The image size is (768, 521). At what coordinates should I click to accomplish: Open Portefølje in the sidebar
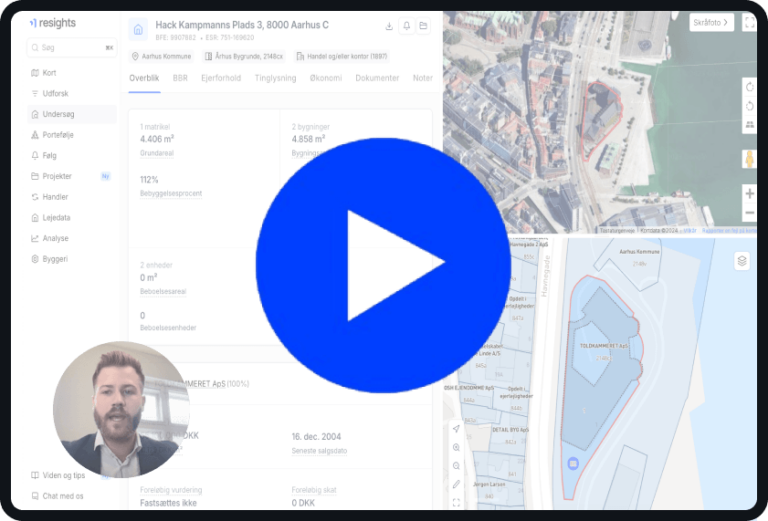coord(58,135)
